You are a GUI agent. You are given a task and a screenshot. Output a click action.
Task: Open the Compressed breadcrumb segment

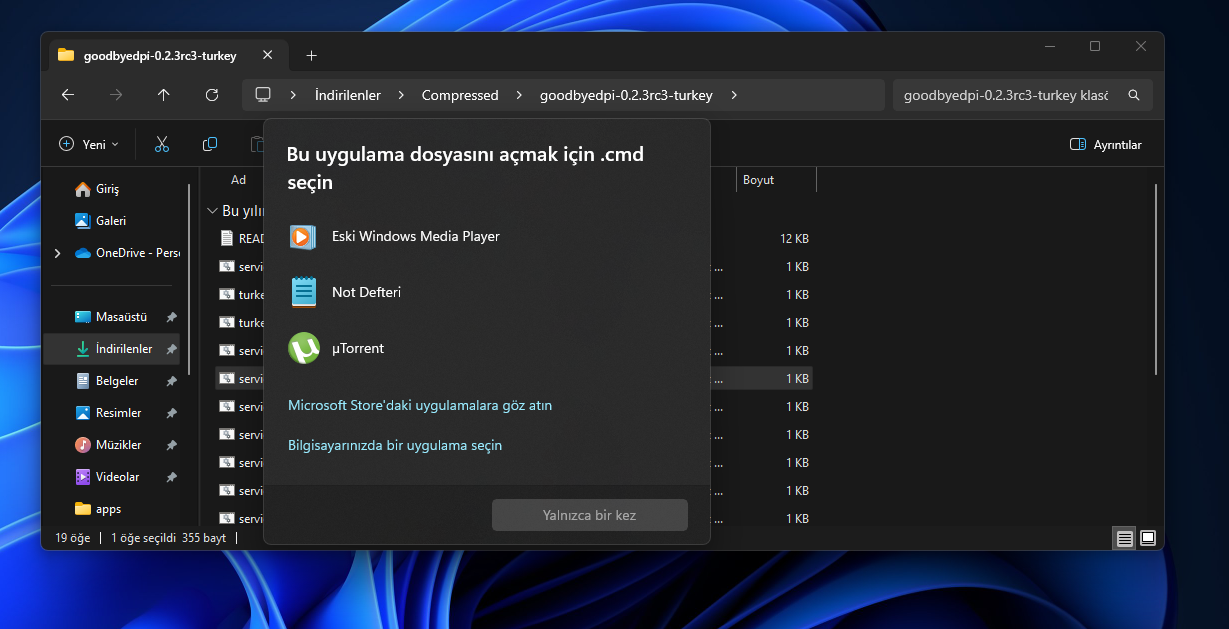(460, 95)
